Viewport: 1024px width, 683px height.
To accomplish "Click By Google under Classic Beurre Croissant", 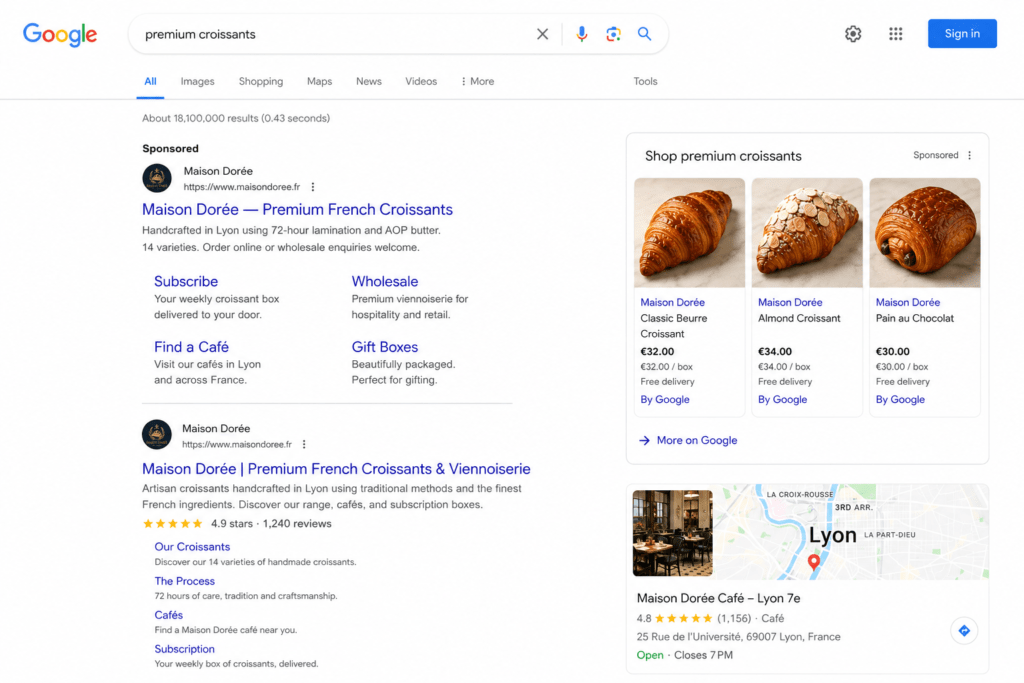I will coord(665,399).
